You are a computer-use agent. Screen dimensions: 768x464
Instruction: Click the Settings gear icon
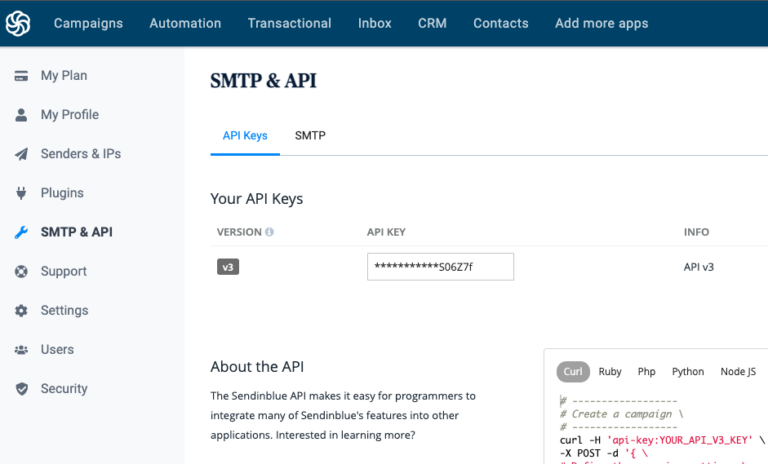click(x=21, y=310)
